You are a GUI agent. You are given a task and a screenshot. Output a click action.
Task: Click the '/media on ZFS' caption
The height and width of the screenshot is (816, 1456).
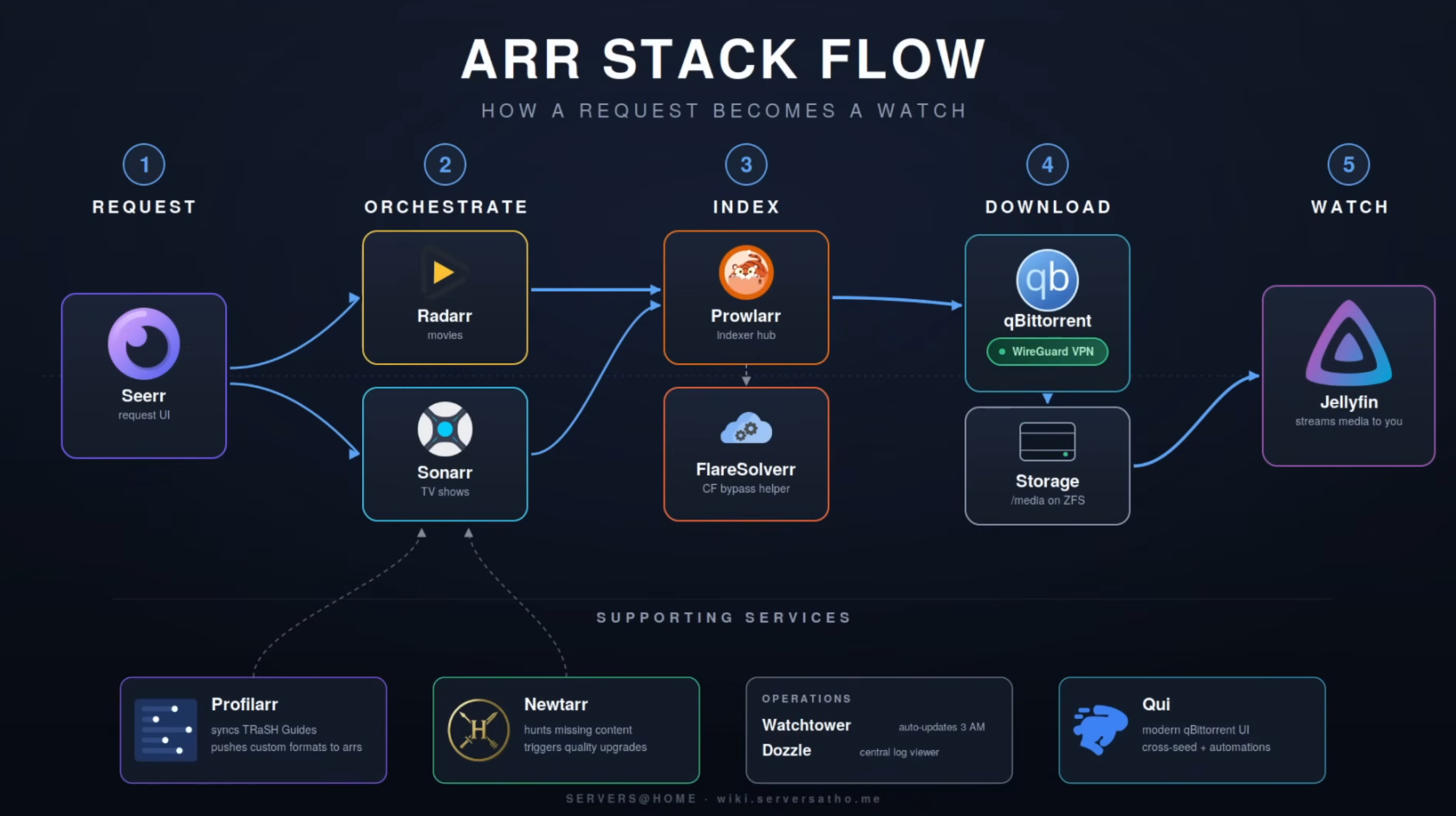tap(1047, 500)
